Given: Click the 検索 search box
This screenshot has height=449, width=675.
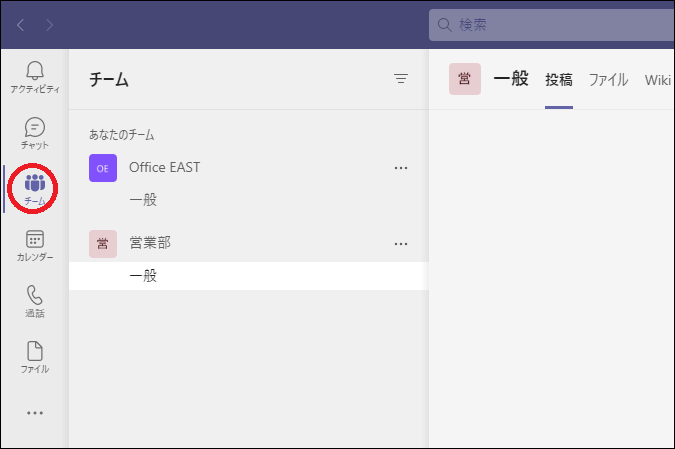Looking at the screenshot, I should point(550,24).
